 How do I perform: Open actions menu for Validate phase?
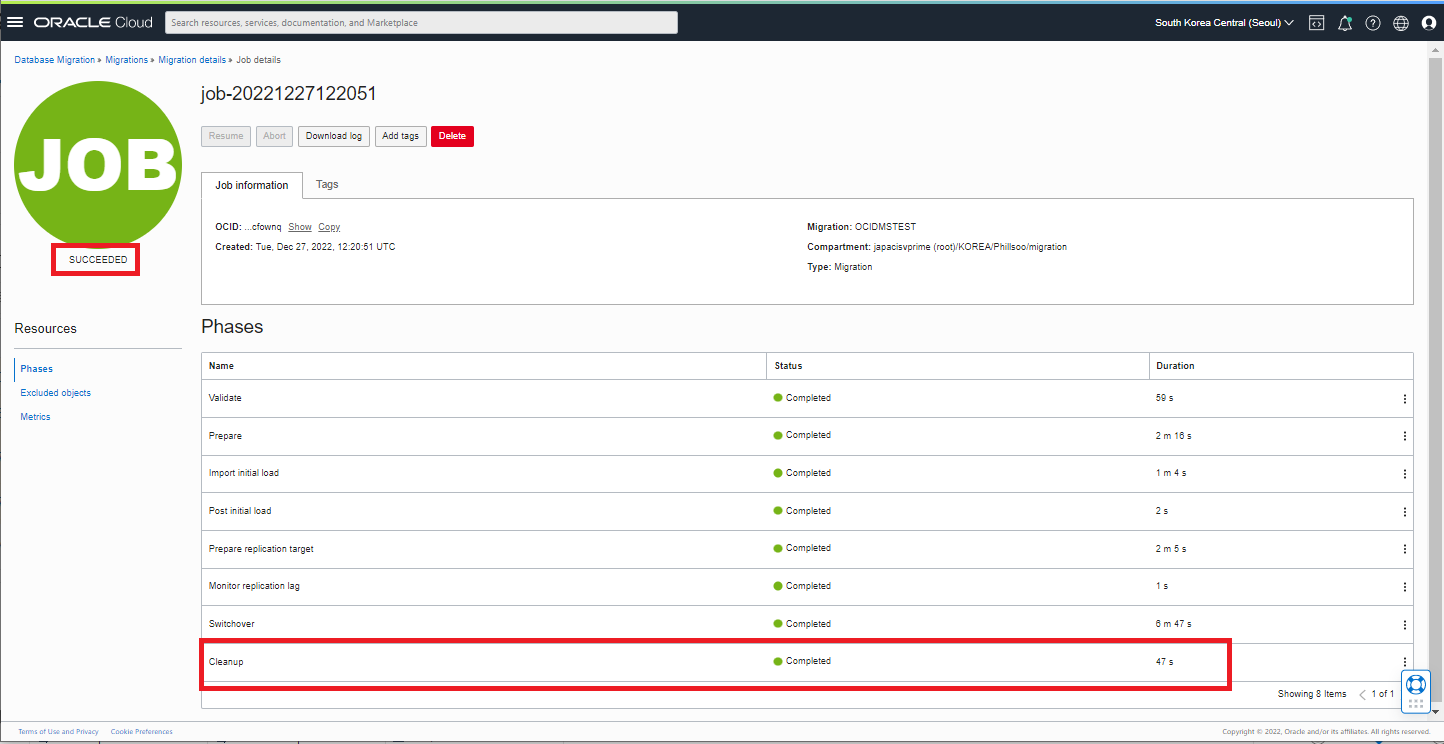coord(1404,399)
